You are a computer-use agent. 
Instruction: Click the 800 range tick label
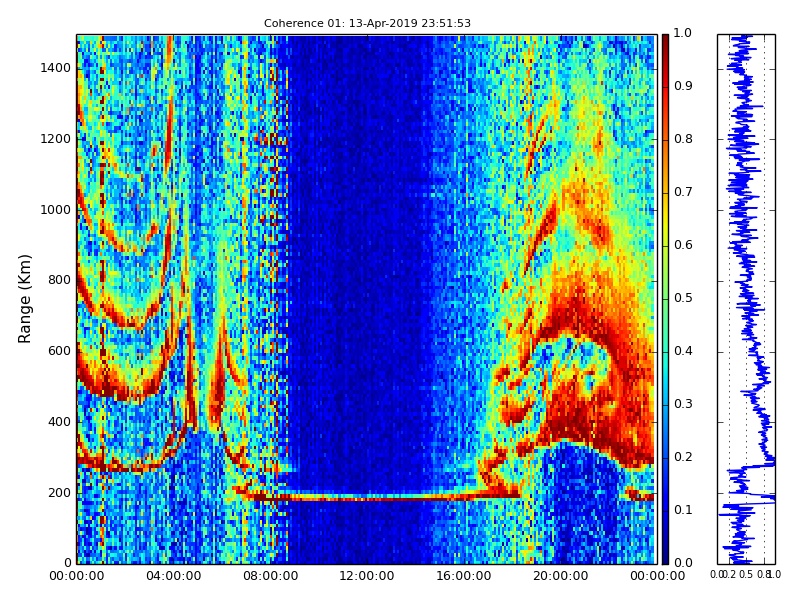59,280
